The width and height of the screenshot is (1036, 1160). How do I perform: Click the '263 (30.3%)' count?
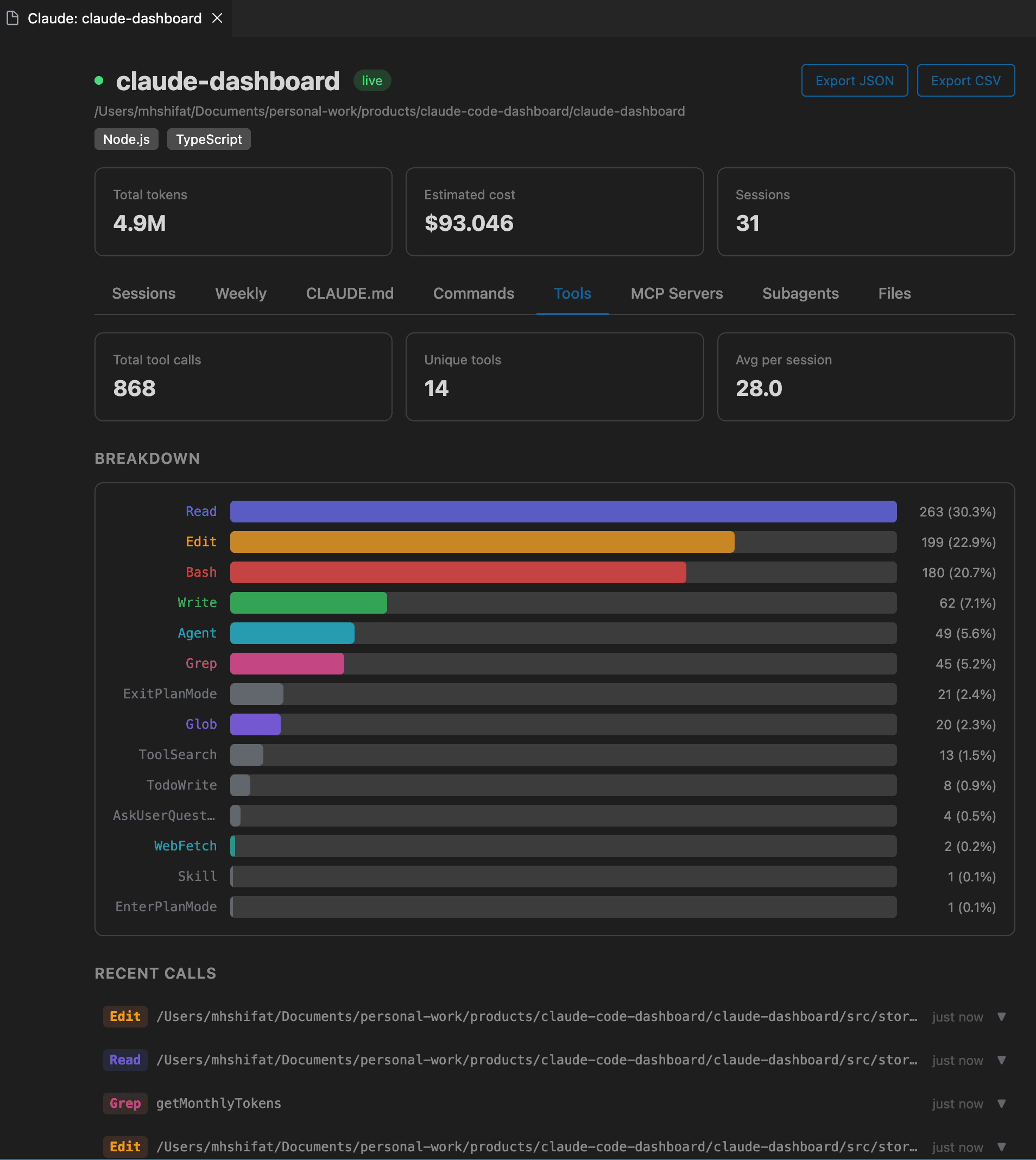coord(957,512)
